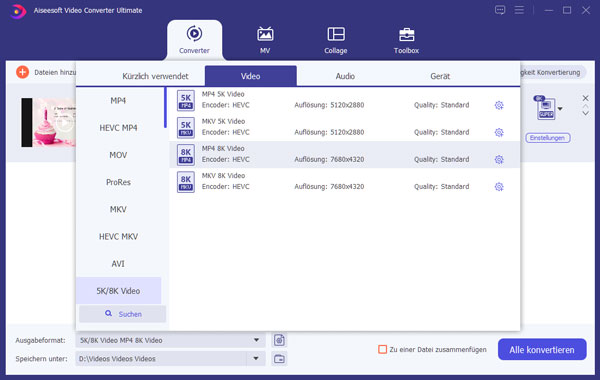Open the hamburger menu icon
This screenshot has height=380, width=600.
tap(519, 10)
